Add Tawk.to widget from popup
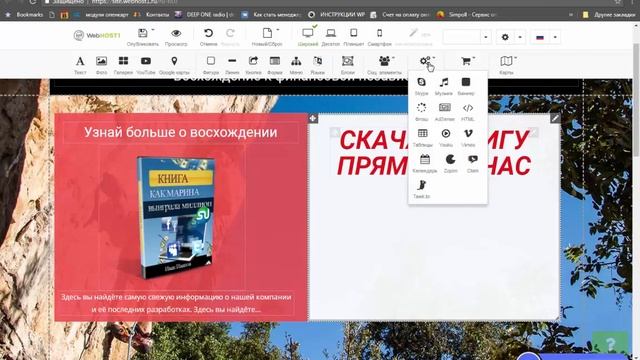Viewport: 640px width, 360px height. point(422,189)
